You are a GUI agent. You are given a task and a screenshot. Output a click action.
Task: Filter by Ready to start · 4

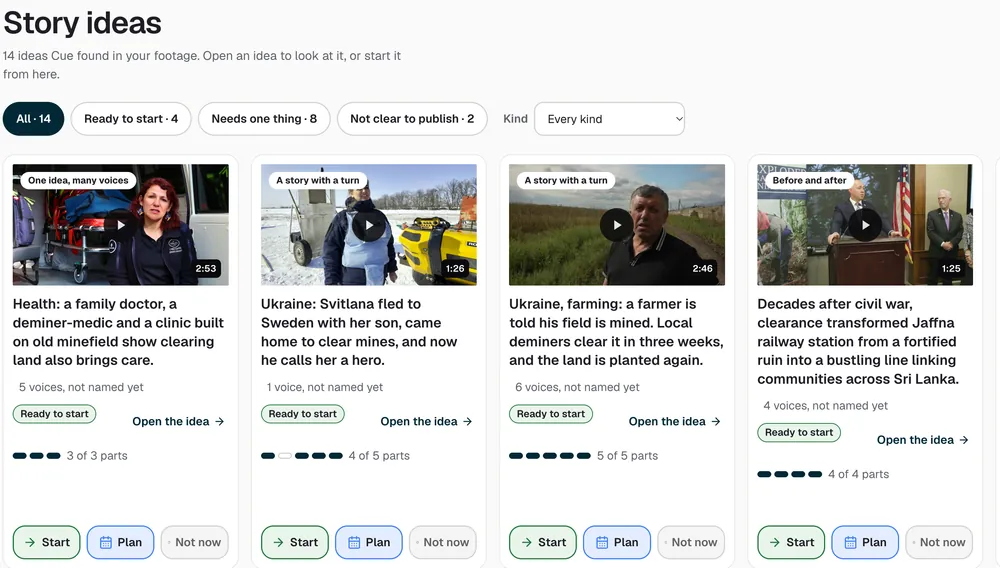(131, 119)
